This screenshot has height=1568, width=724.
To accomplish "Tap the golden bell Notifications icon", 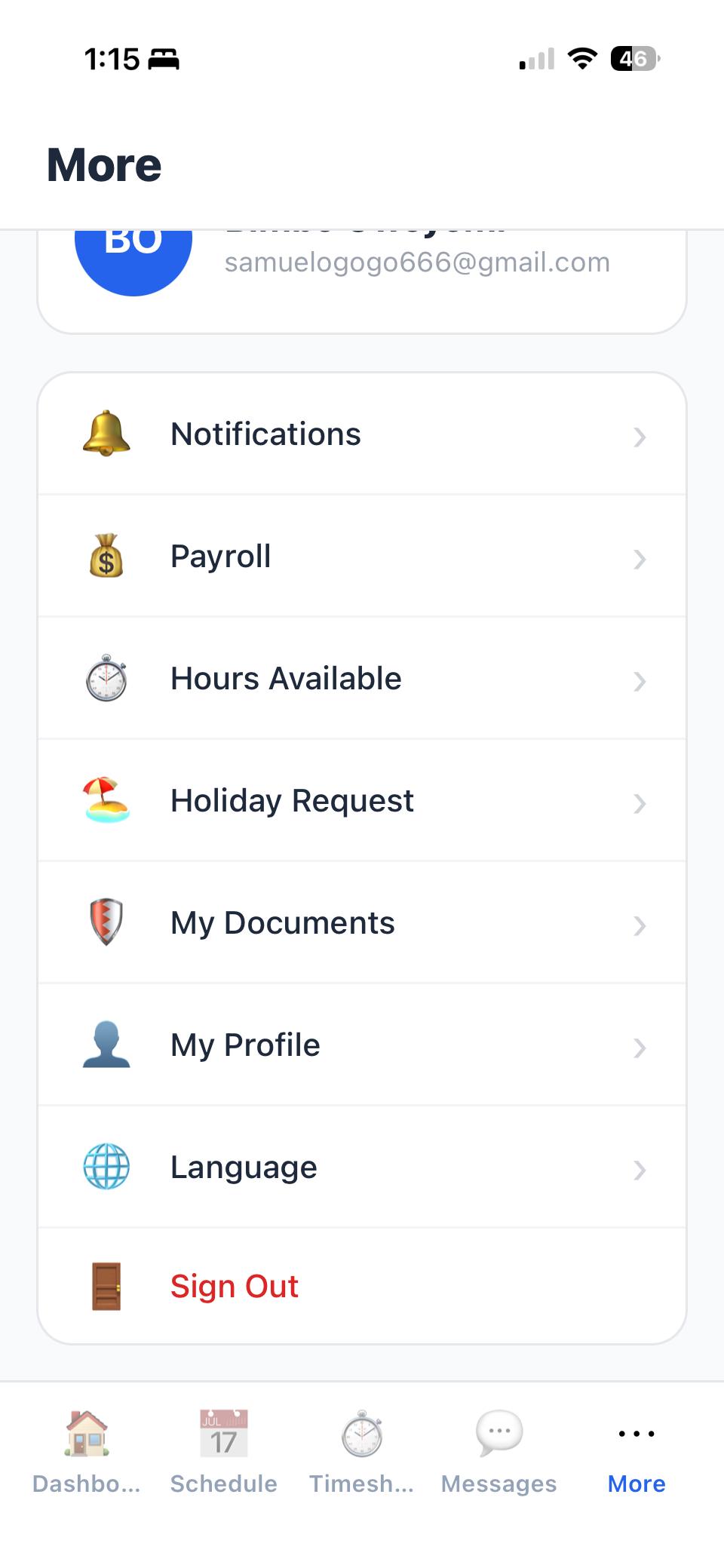I will (106, 434).
